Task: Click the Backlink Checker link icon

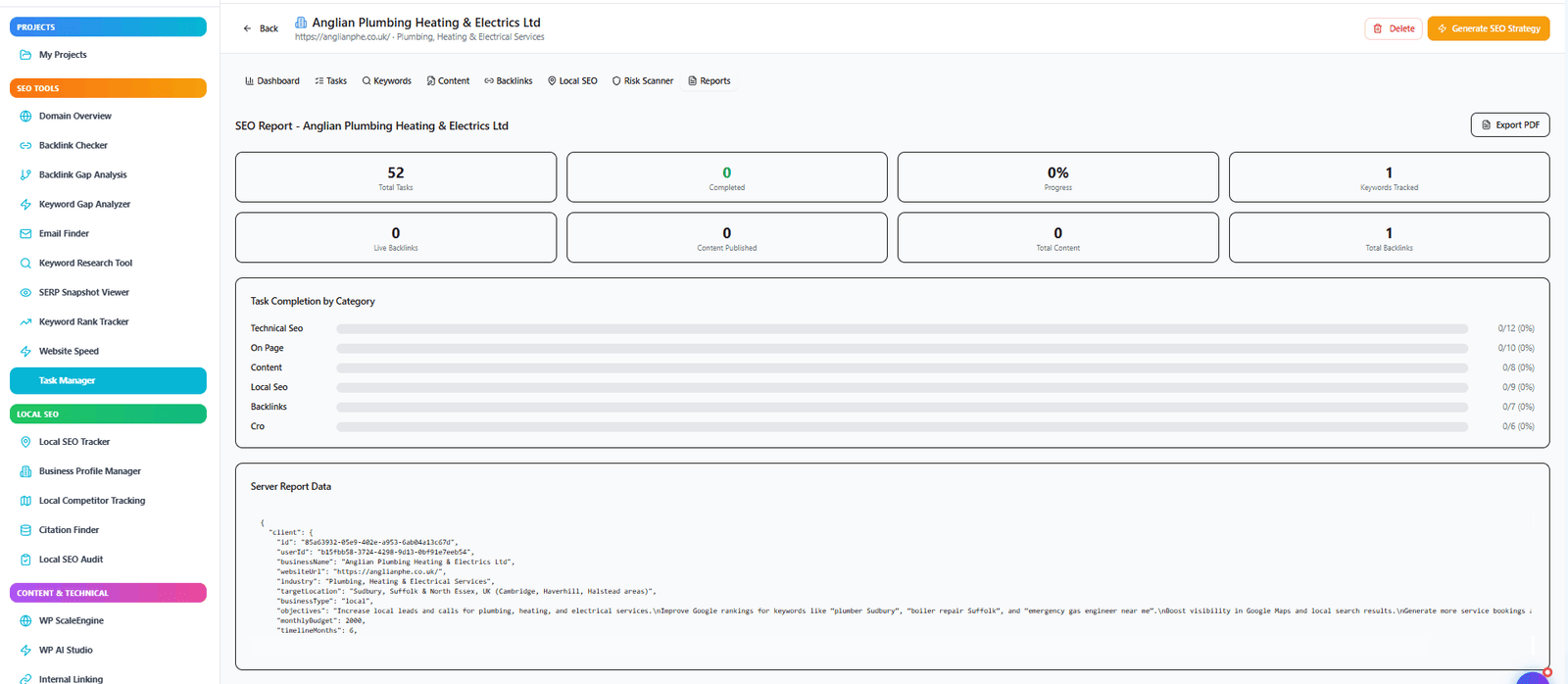Action: click(x=25, y=145)
